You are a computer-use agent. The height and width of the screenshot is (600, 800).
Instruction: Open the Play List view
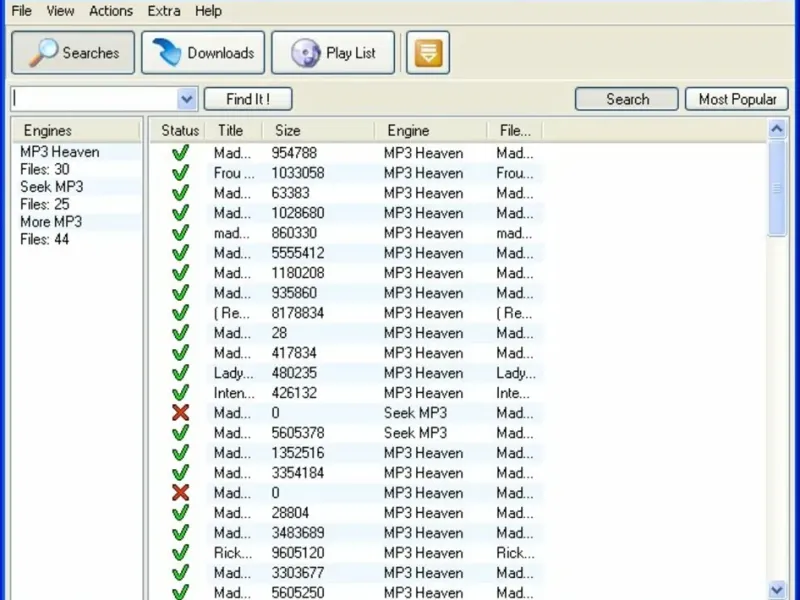tap(333, 53)
